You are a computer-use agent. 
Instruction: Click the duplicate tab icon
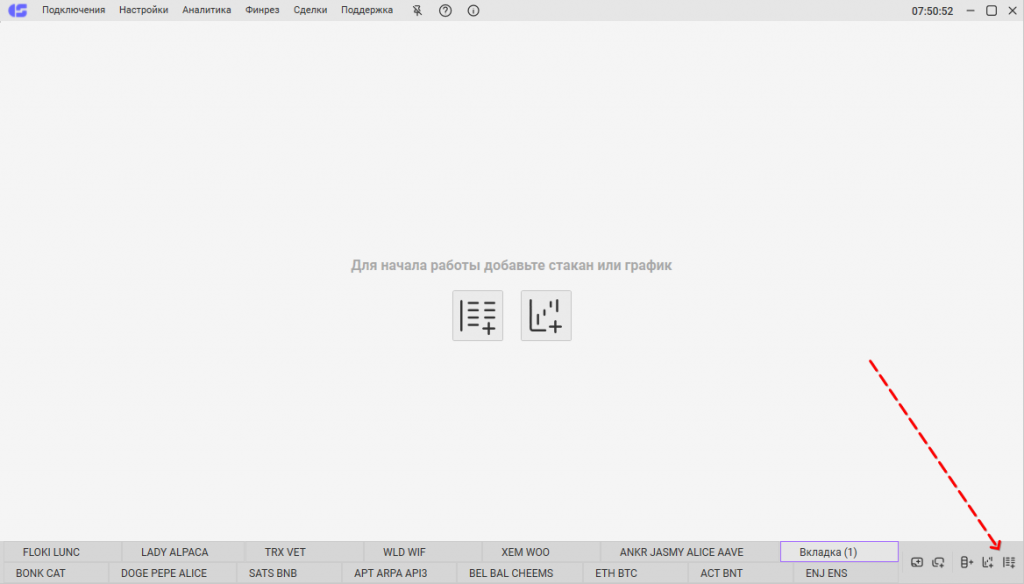(938, 562)
